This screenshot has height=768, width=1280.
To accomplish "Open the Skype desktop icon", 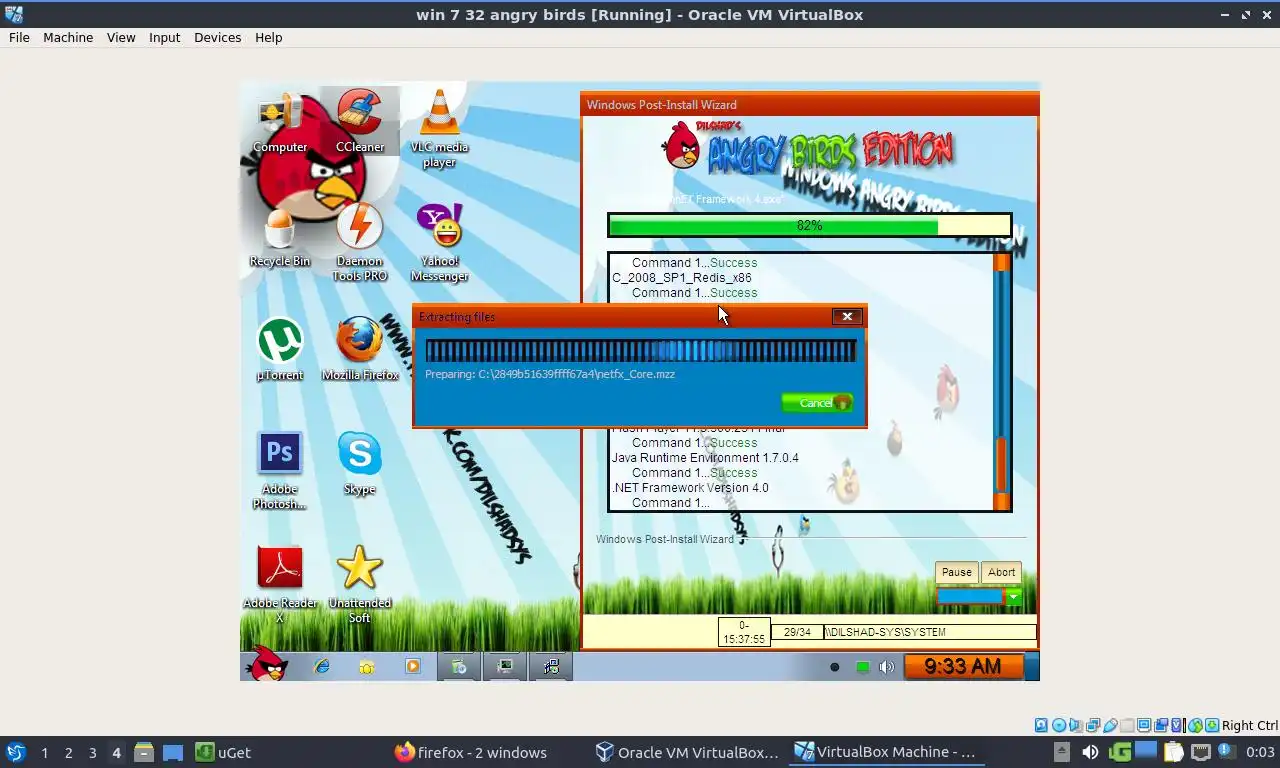I will tap(359, 464).
